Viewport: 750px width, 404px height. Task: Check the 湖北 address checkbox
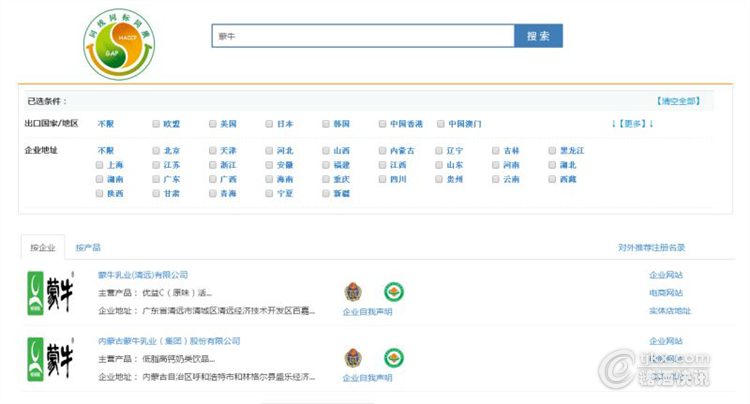(552, 165)
